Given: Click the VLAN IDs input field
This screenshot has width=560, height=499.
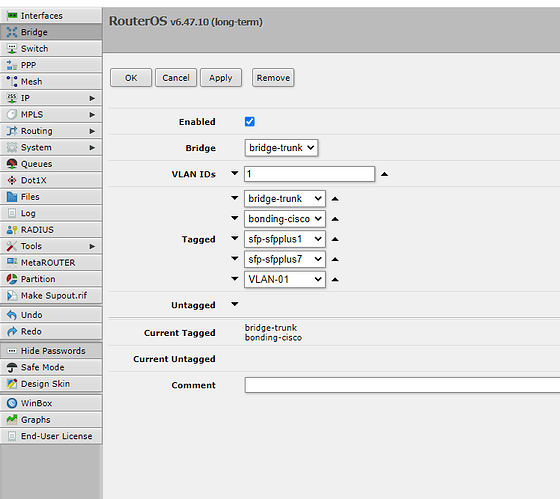Looking at the screenshot, I should [310, 174].
